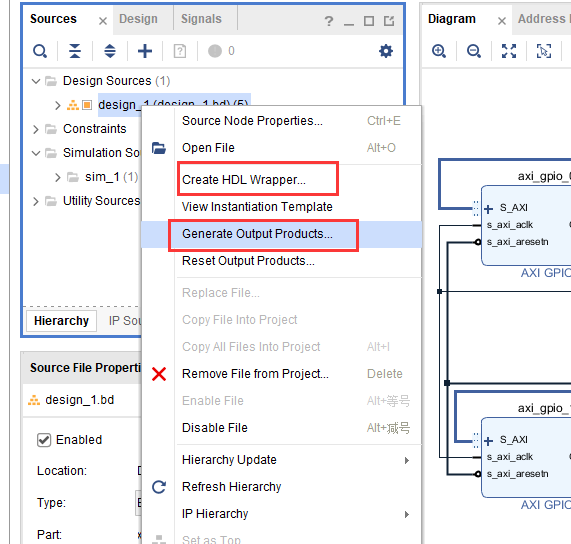Click the Sources panel search icon
The width and height of the screenshot is (571, 544).
40,51
